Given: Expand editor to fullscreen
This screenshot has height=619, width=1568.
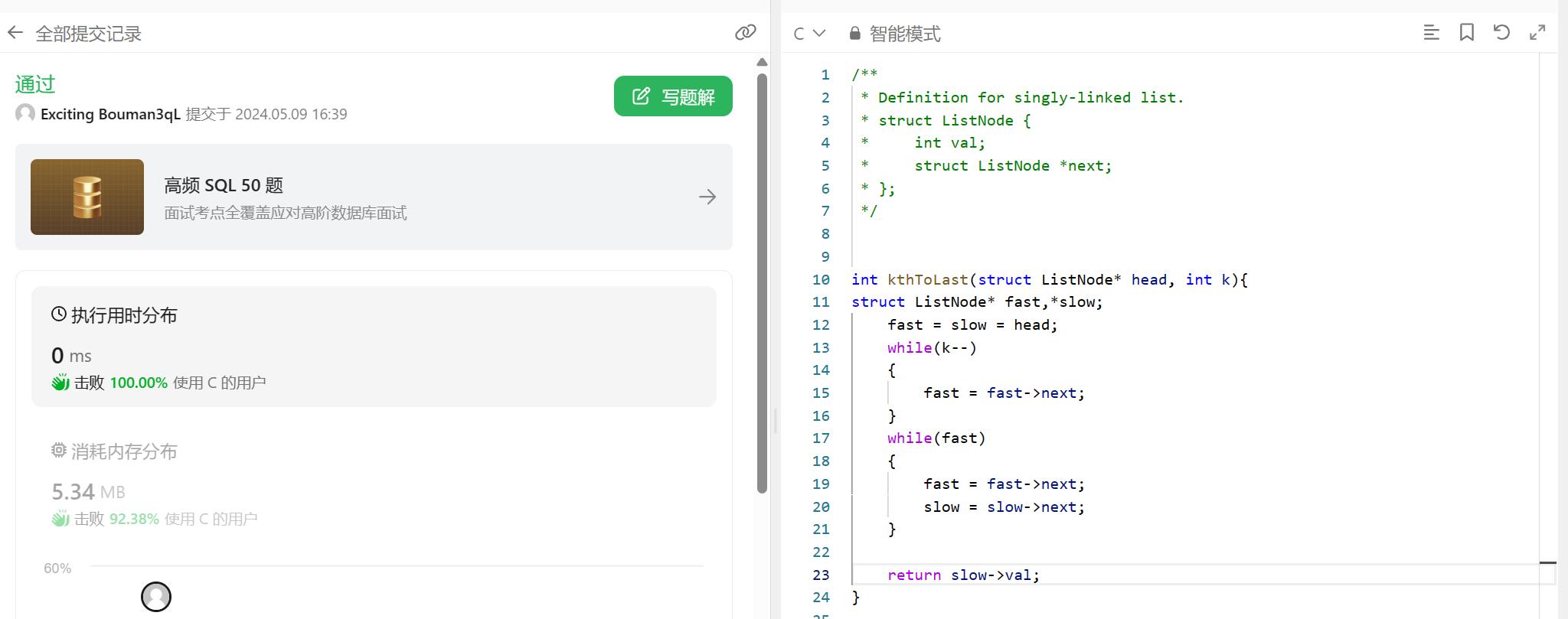Looking at the screenshot, I should pyautogui.click(x=1537, y=32).
